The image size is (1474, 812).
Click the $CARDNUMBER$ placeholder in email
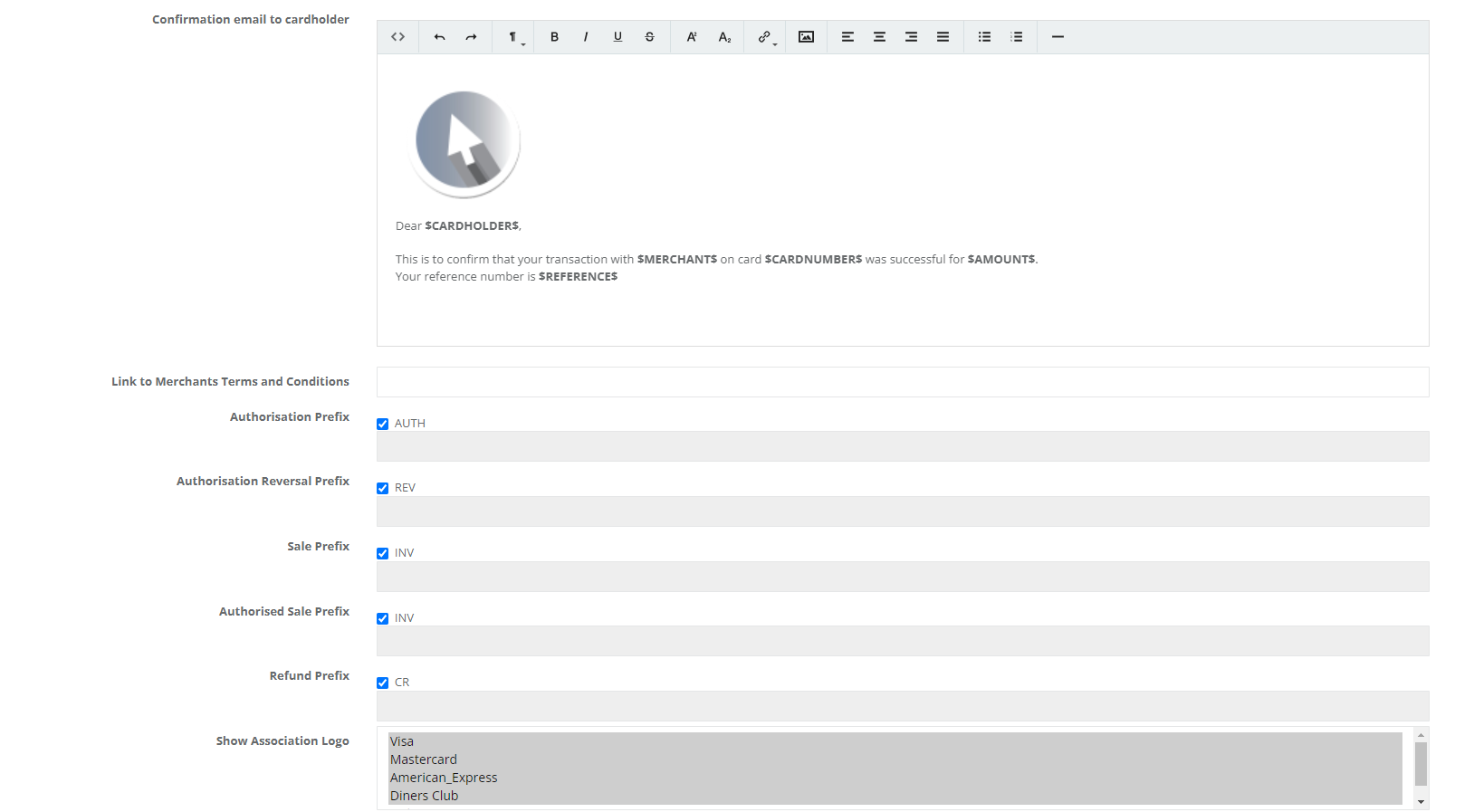pos(813,259)
